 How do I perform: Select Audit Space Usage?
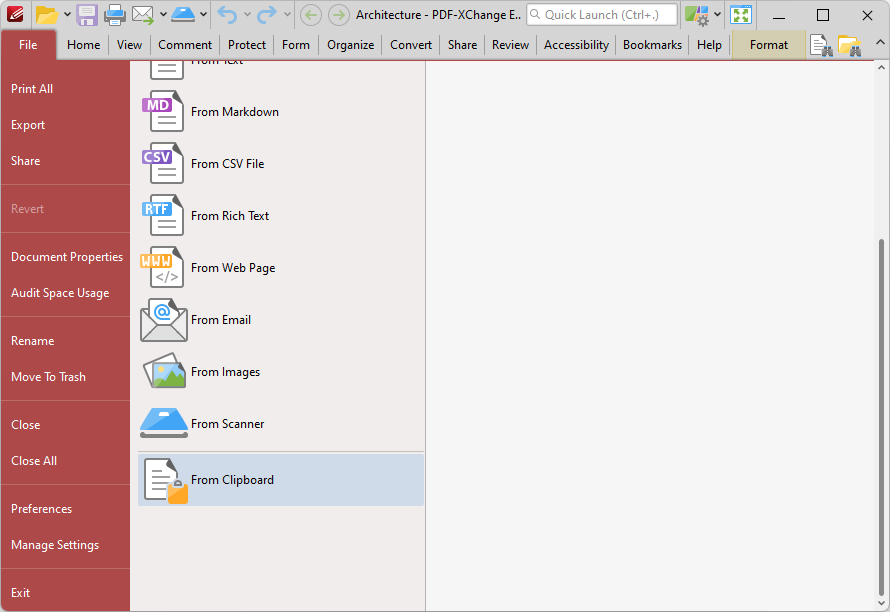(65, 293)
